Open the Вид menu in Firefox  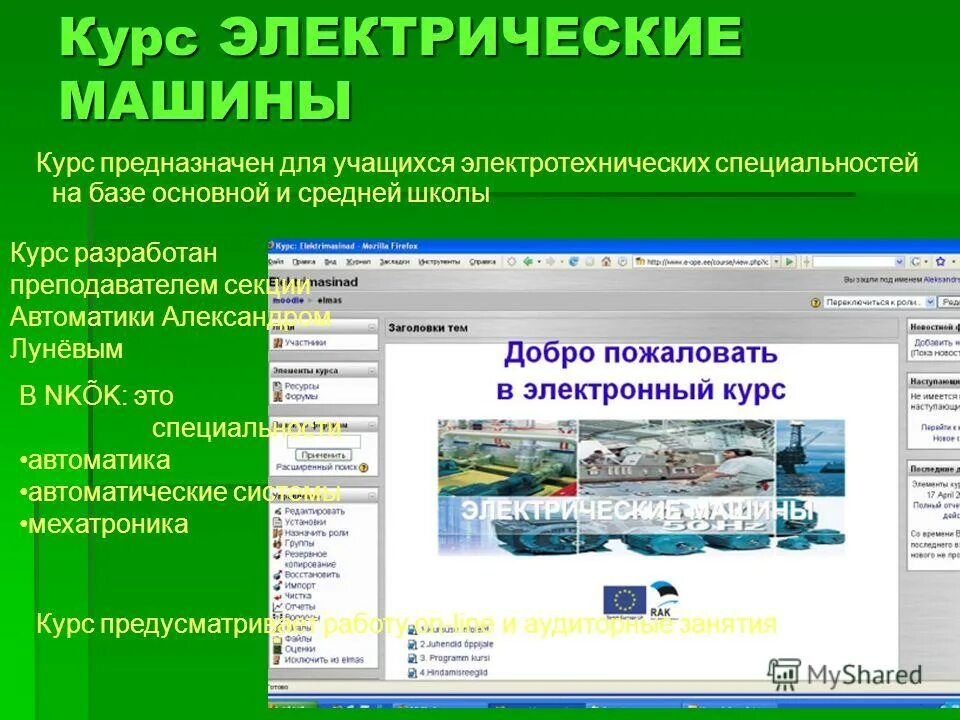(x=331, y=261)
